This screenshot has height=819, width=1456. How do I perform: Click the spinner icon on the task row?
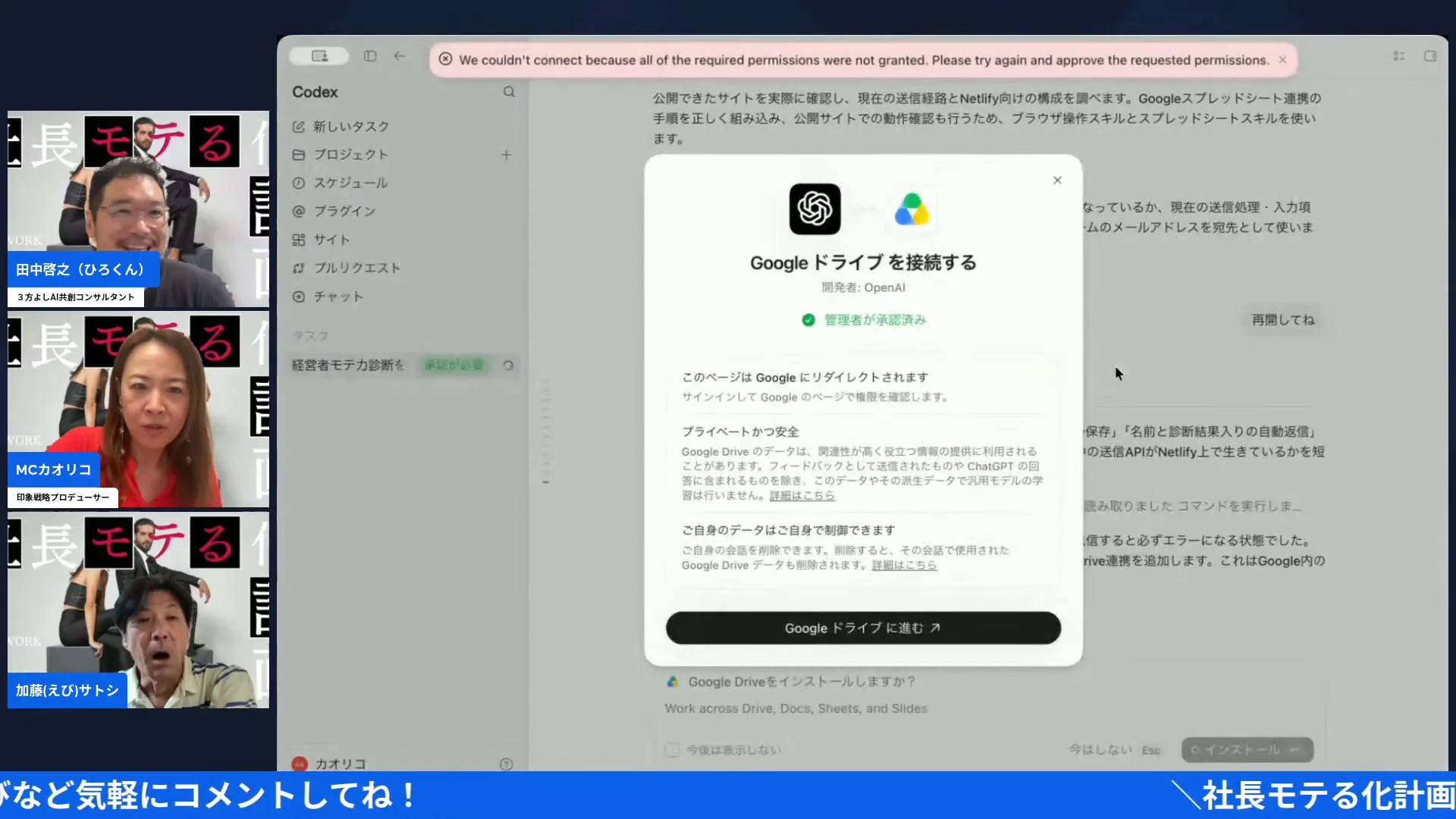pos(508,366)
